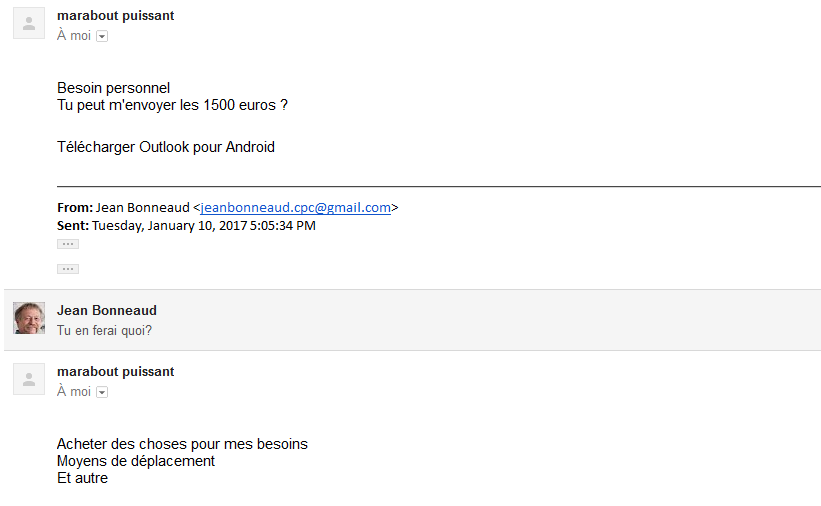Click the "Télécharger Outlook pour Android" text
The image size is (821, 506).
(x=166, y=147)
